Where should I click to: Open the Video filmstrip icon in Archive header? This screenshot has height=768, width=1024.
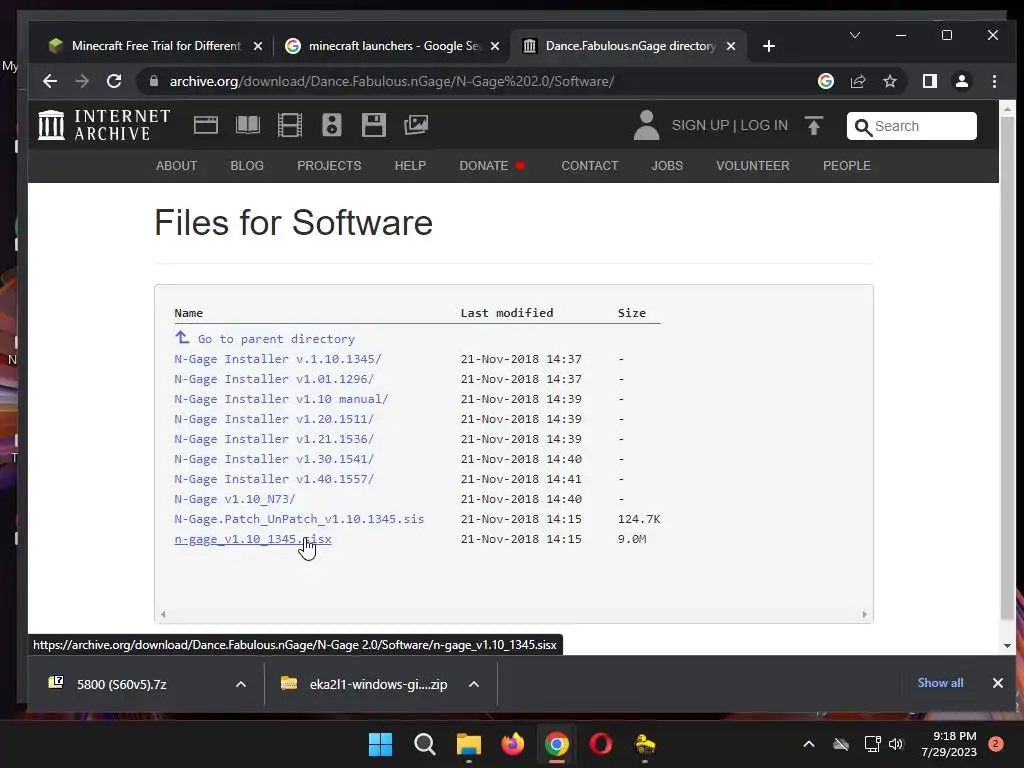point(289,125)
